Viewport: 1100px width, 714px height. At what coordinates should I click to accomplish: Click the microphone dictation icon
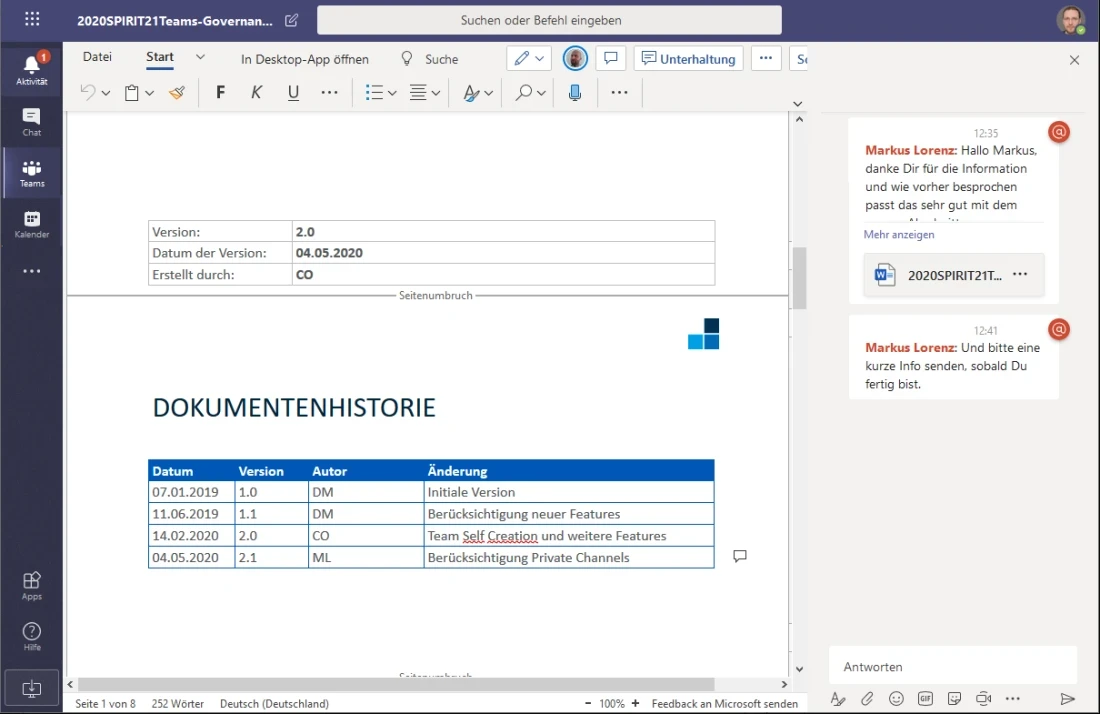(x=575, y=93)
